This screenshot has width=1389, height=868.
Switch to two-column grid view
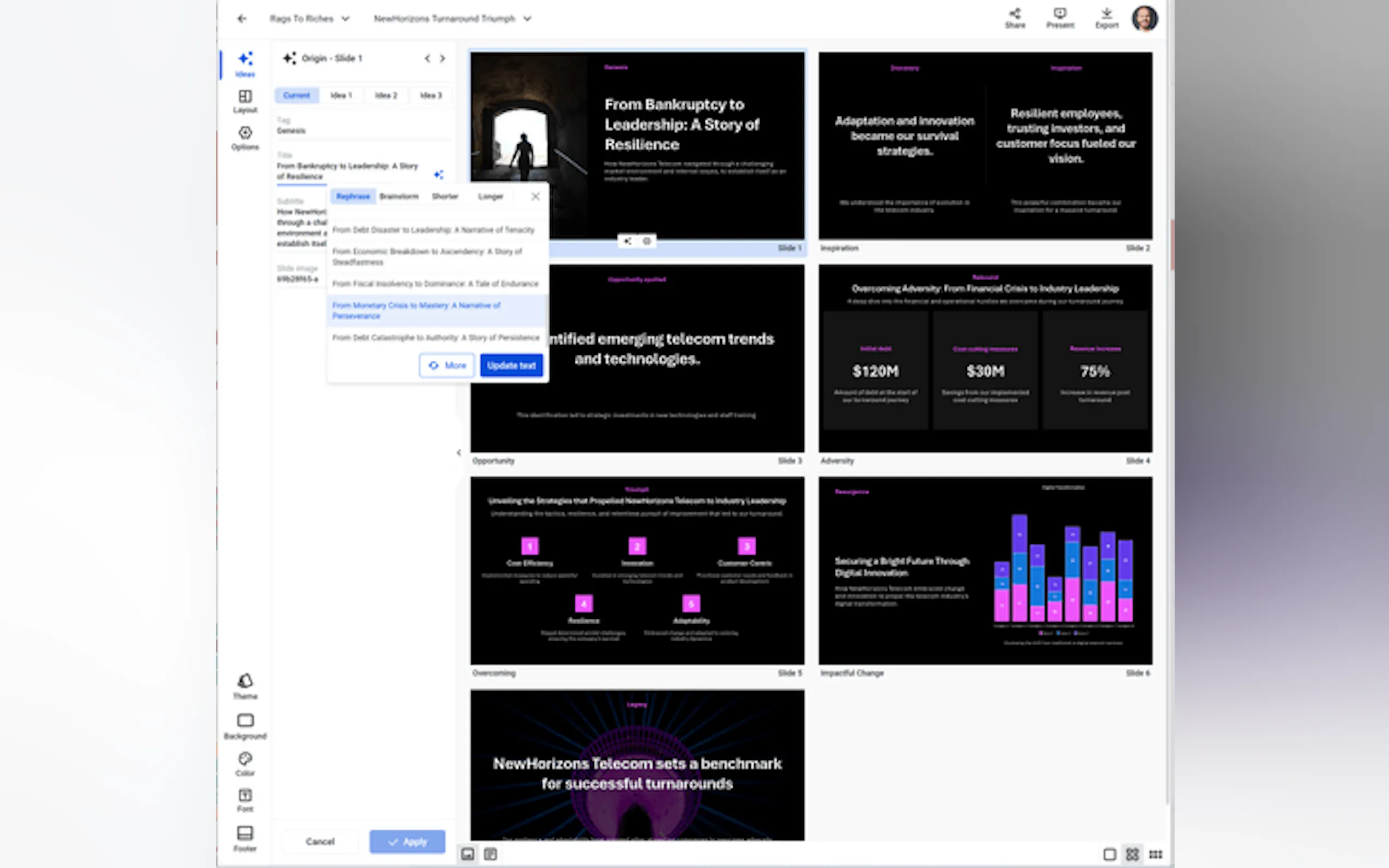1133,855
